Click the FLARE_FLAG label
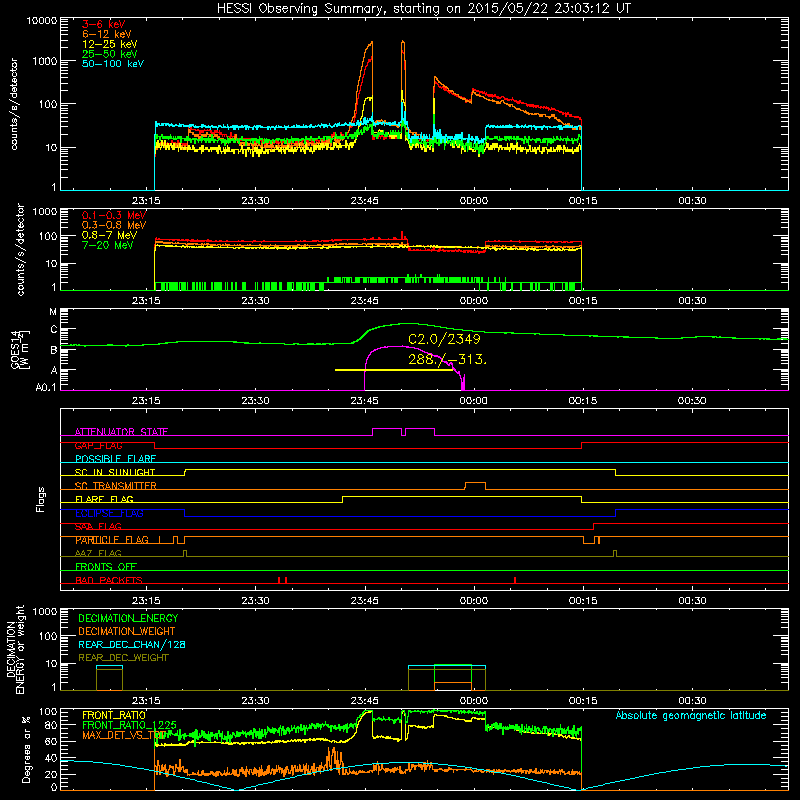 click(x=104, y=499)
